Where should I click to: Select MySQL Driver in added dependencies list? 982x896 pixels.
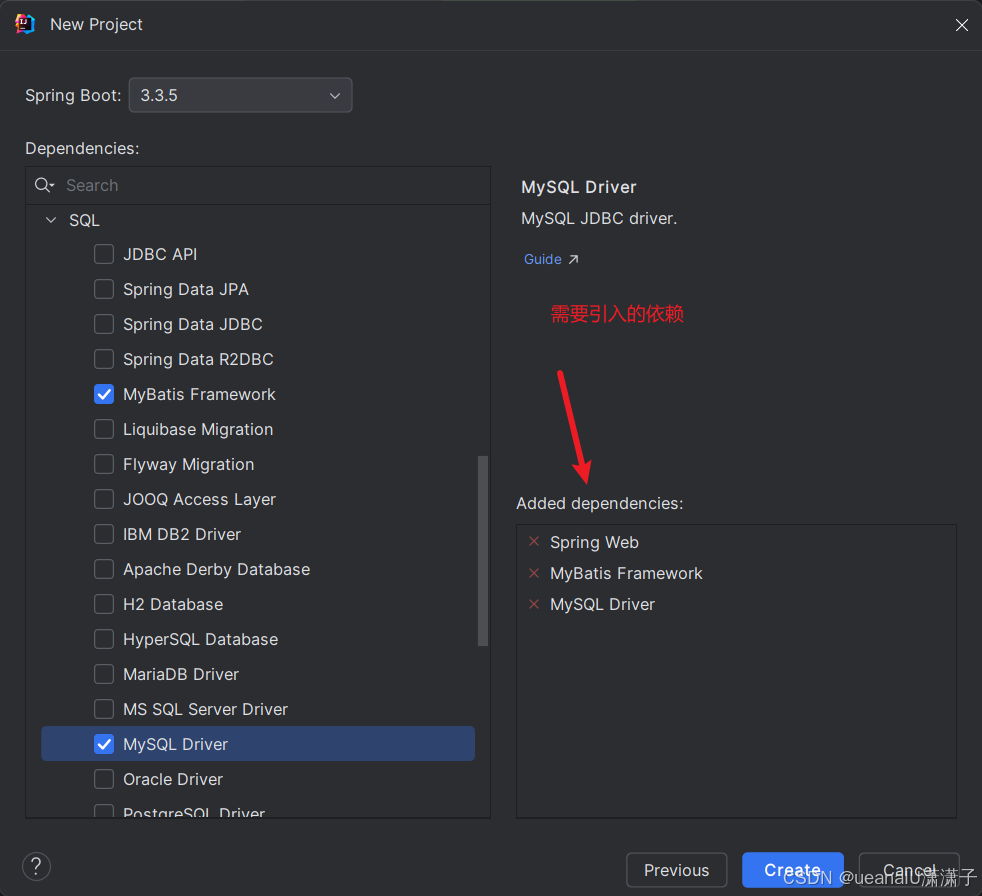pos(602,604)
